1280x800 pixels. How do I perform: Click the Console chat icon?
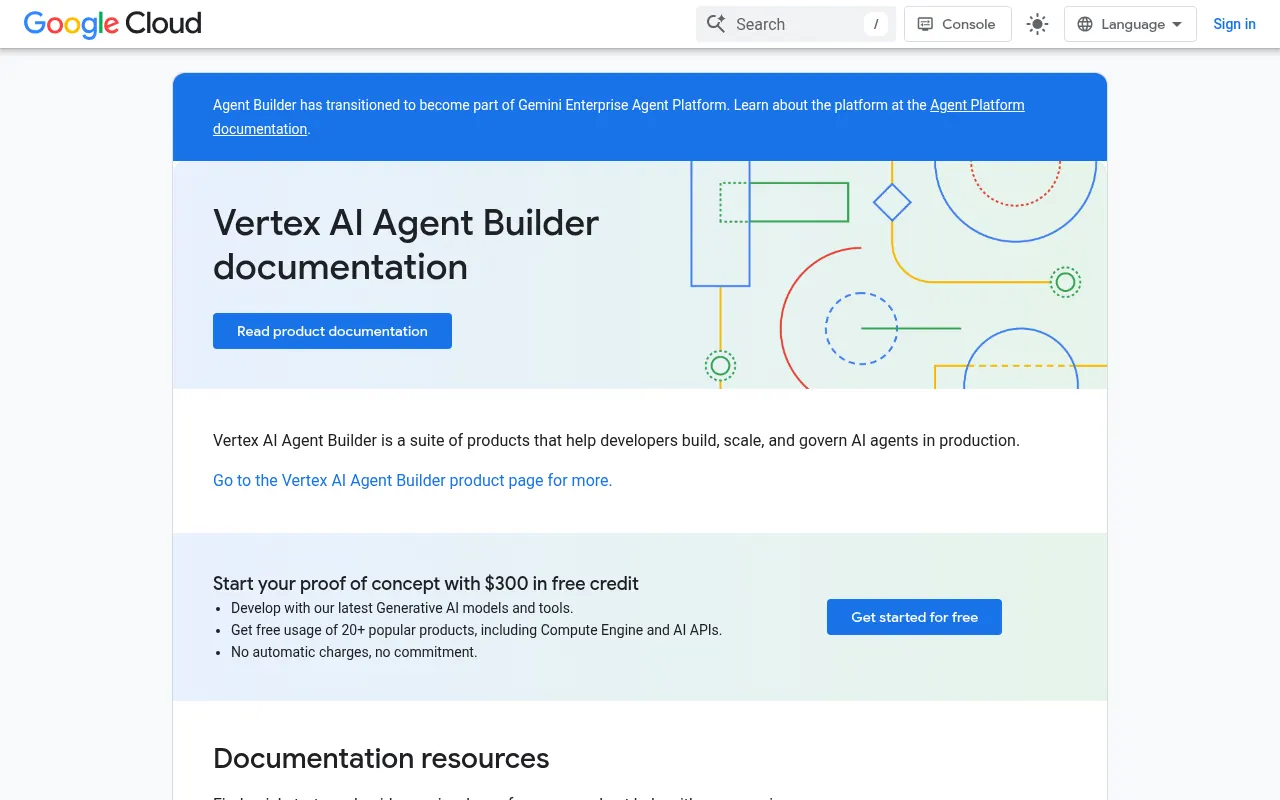click(926, 24)
